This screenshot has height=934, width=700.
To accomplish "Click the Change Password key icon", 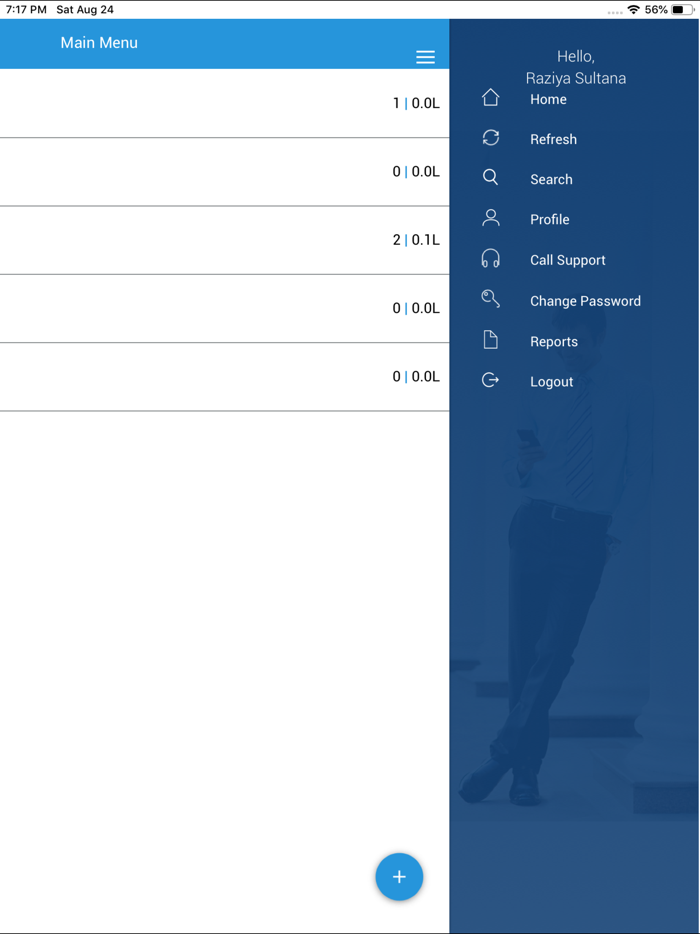I will [490, 298].
